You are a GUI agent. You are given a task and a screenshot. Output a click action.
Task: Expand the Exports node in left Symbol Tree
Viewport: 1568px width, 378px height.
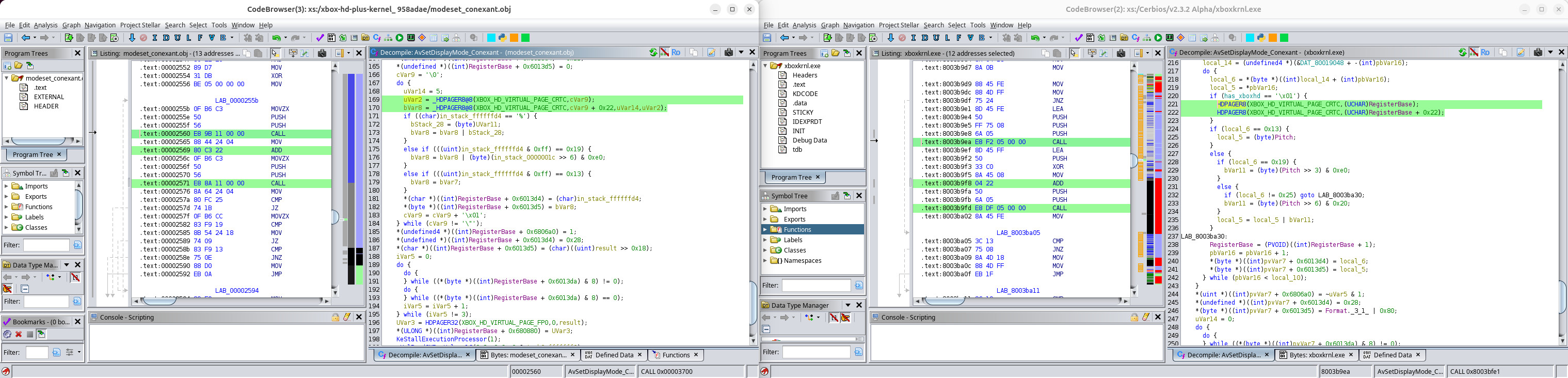pyautogui.click(x=7, y=197)
